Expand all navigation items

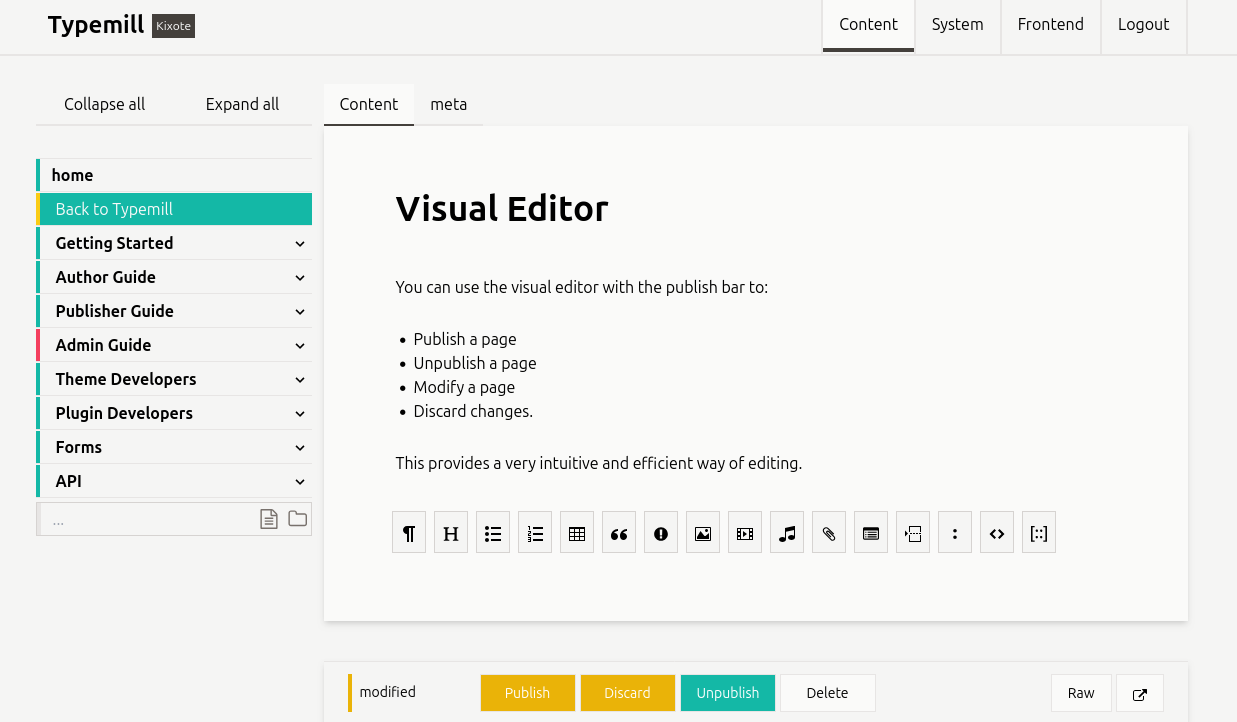[242, 104]
